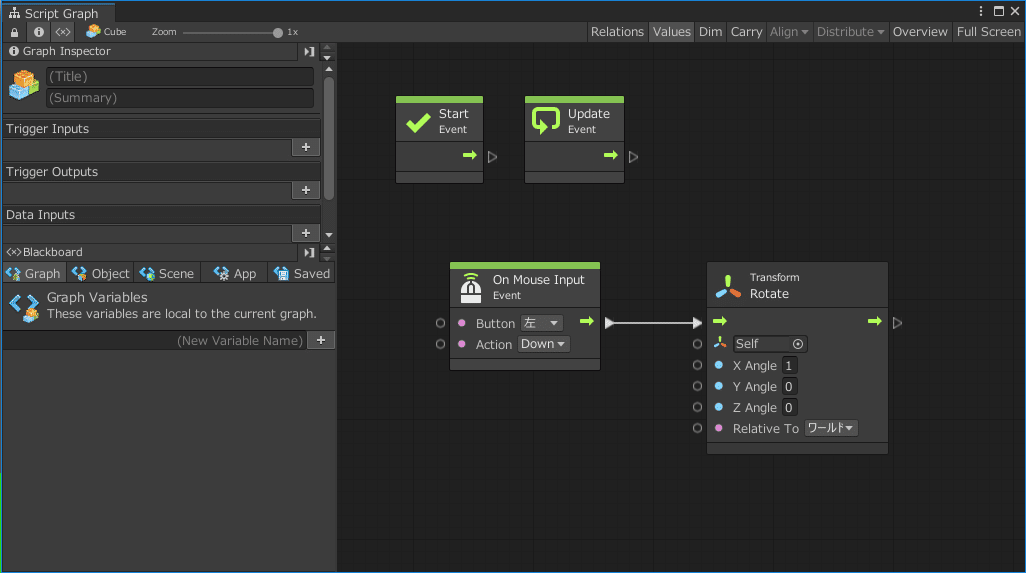The image size is (1026, 573).
Task: Open the Relative To dropdown
Action: click(831, 428)
